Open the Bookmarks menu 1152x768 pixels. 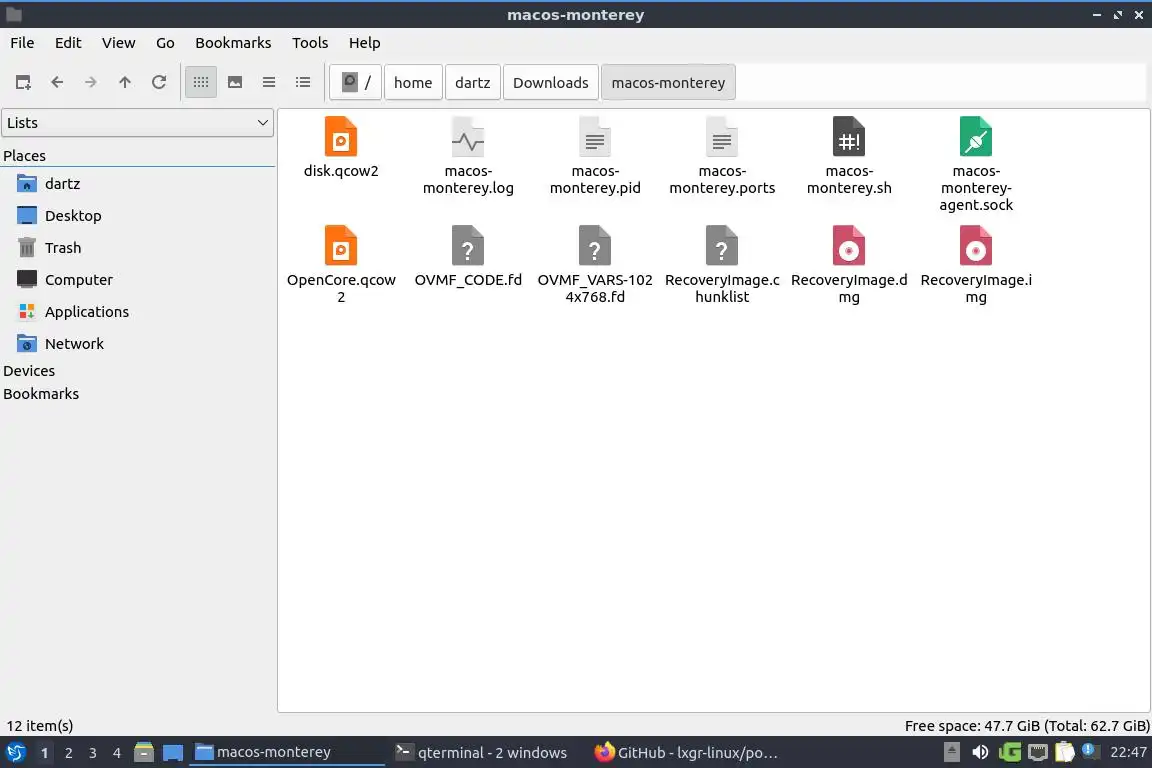[233, 43]
